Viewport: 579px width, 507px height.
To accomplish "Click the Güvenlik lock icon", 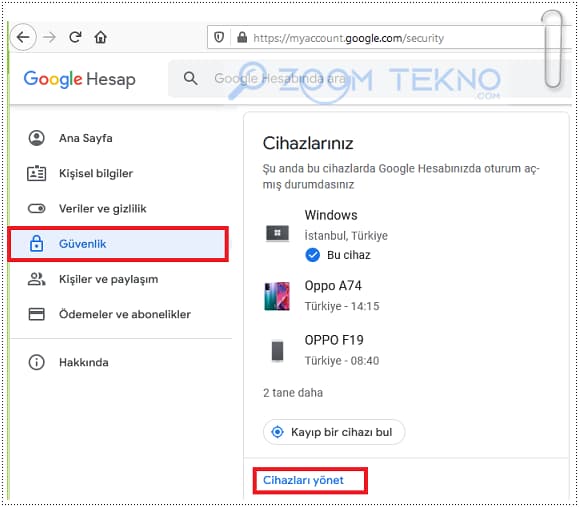I will coord(37,243).
